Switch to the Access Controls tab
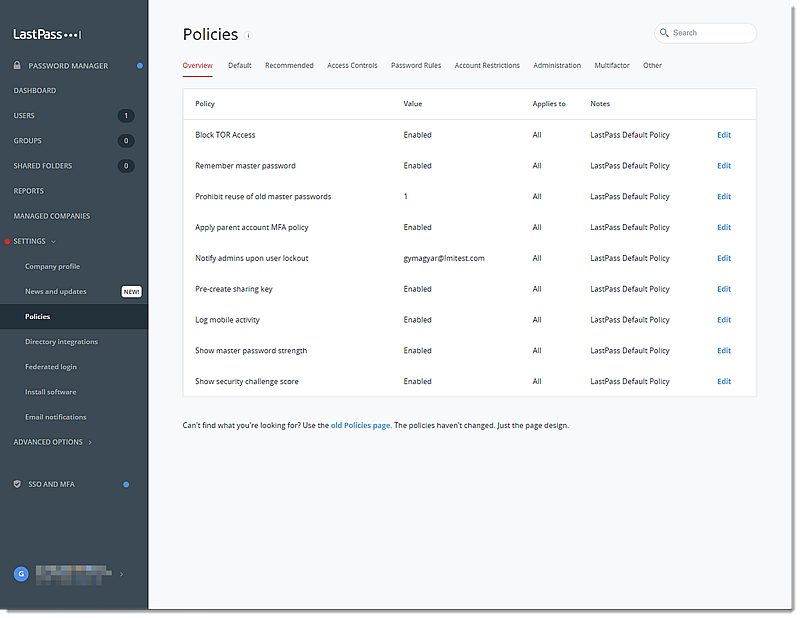 (x=352, y=65)
